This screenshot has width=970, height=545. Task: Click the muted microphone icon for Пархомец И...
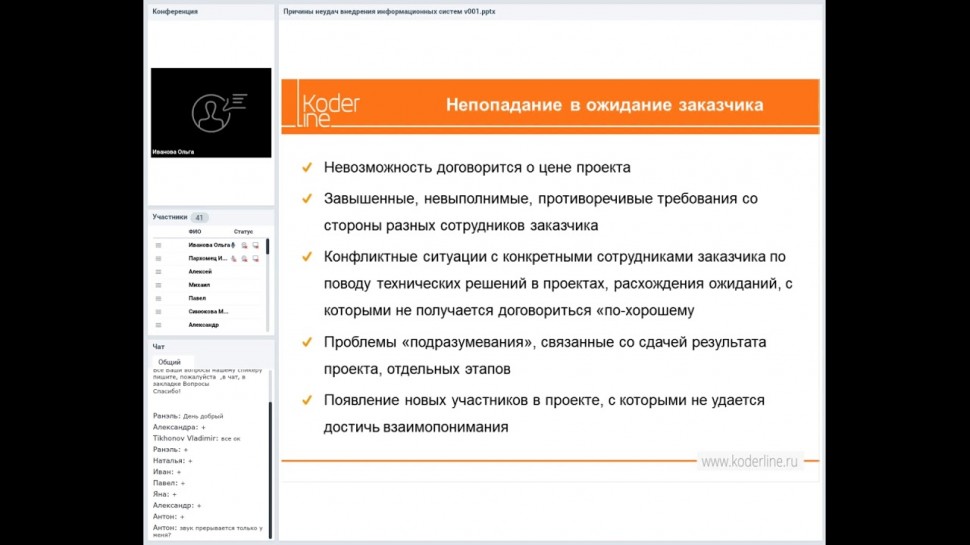click(233, 258)
